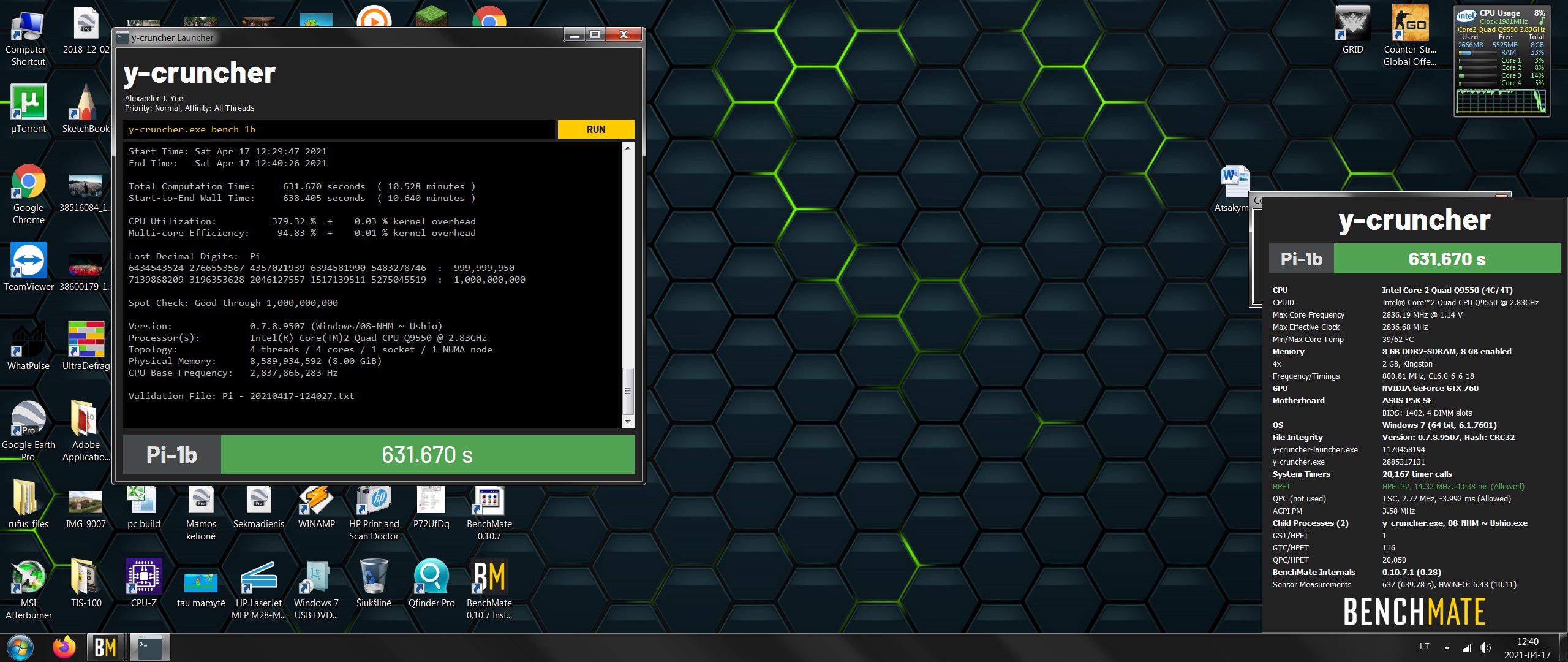The height and width of the screenshot is (662, 1568).
Task: Open HP LaserJet MFP M28 shortcut icon
Action: tap(258, 589)
